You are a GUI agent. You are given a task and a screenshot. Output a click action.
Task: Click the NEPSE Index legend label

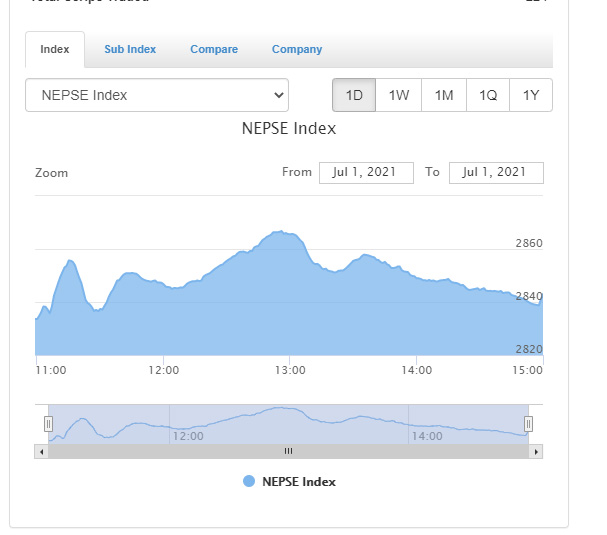click(x=299, y=481)
